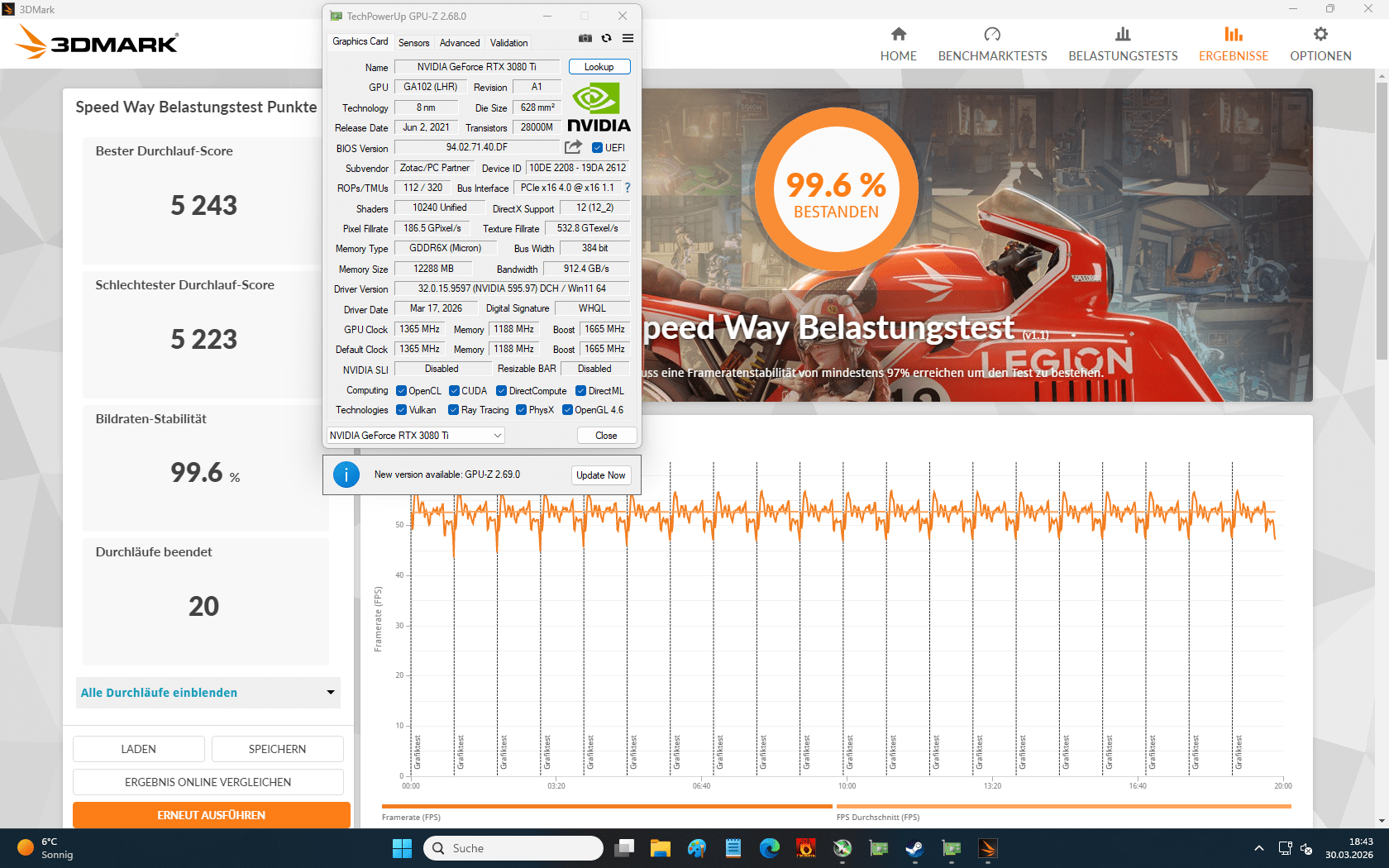Switch to the Validation tab

point(508,43)
